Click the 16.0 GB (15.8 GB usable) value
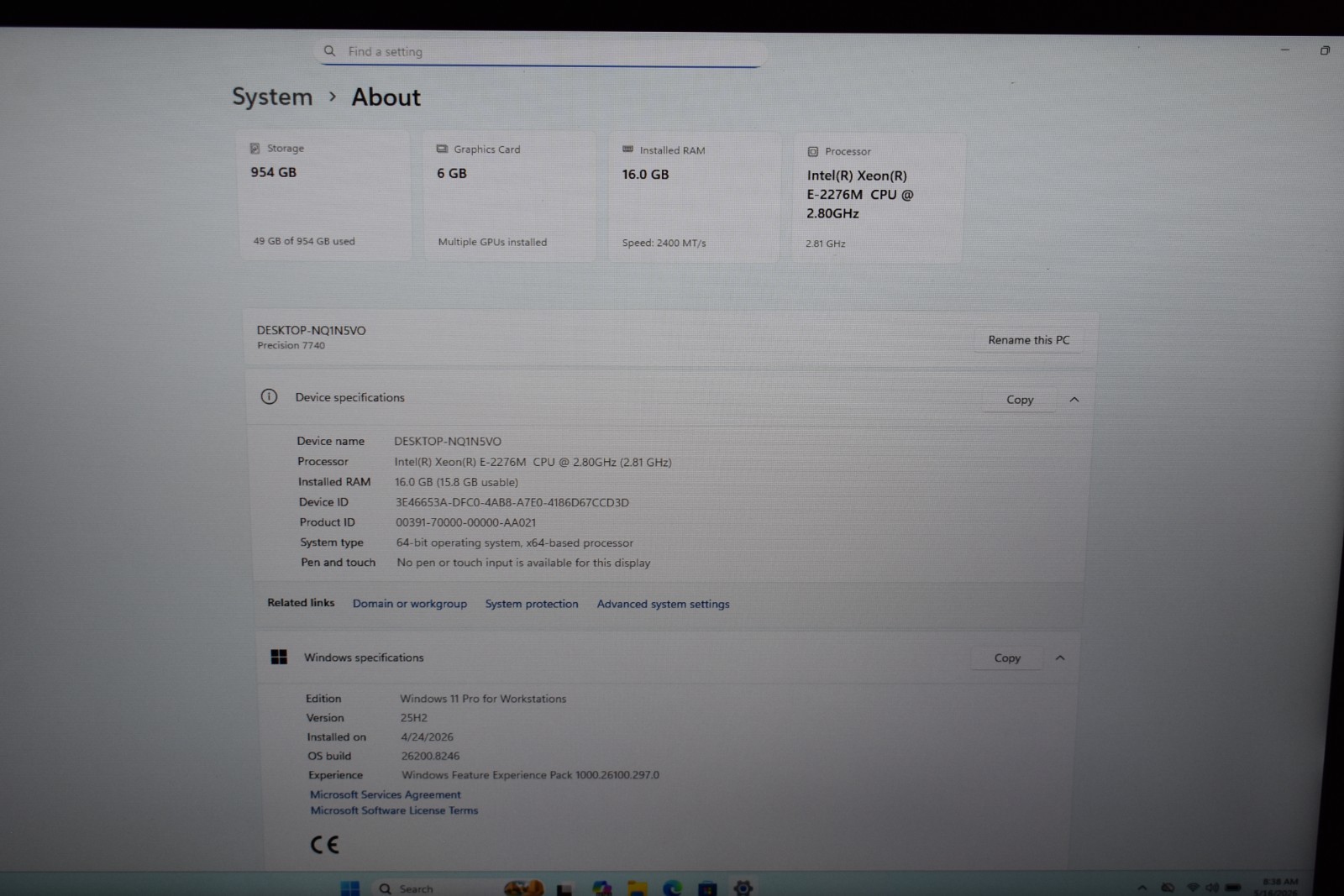1344x896 pixels. click(456, 482)
